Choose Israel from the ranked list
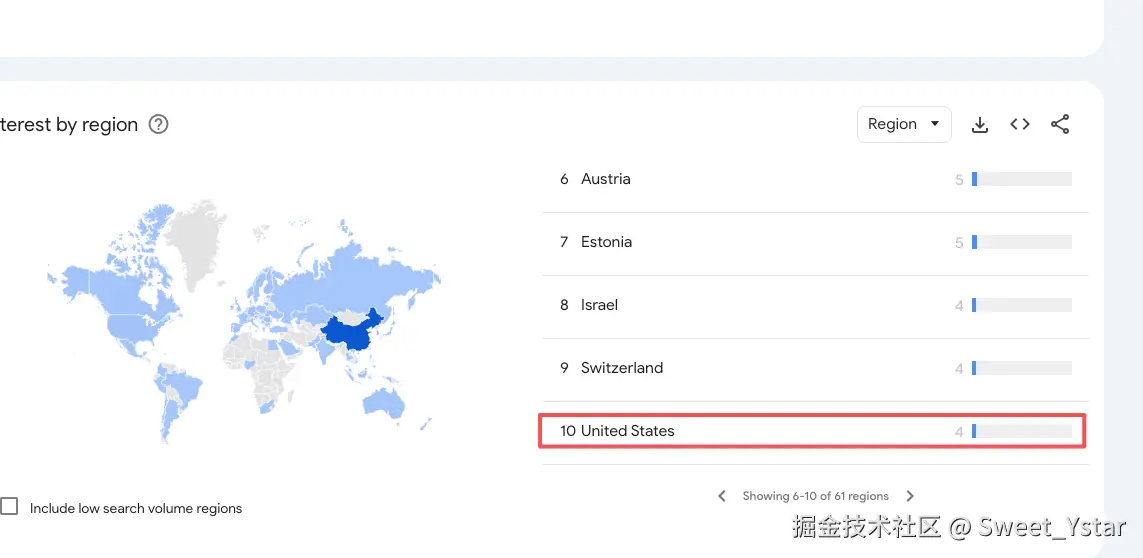 tap(599, 305)
